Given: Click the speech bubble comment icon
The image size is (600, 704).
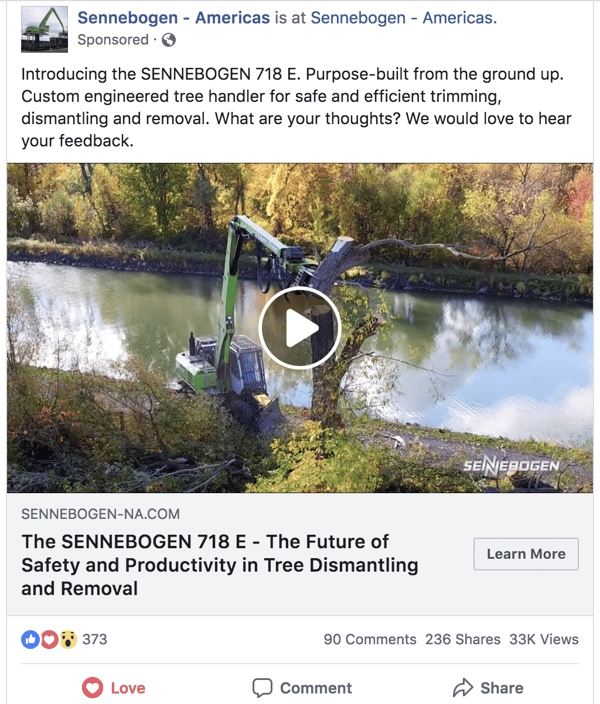Looking at the screenshot, I should tap(262, 688).
